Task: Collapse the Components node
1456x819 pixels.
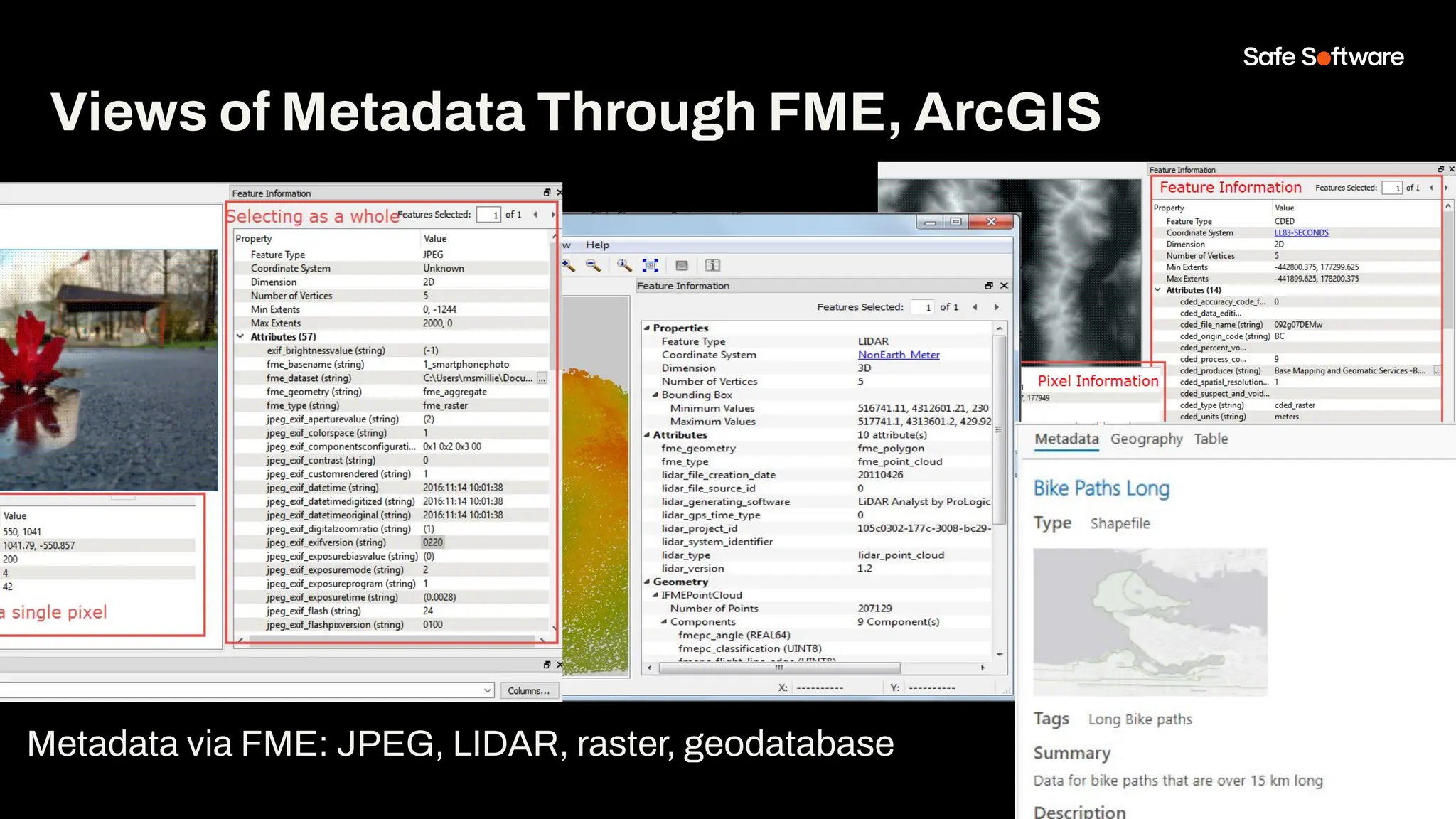Action: [x=664, y=622]
